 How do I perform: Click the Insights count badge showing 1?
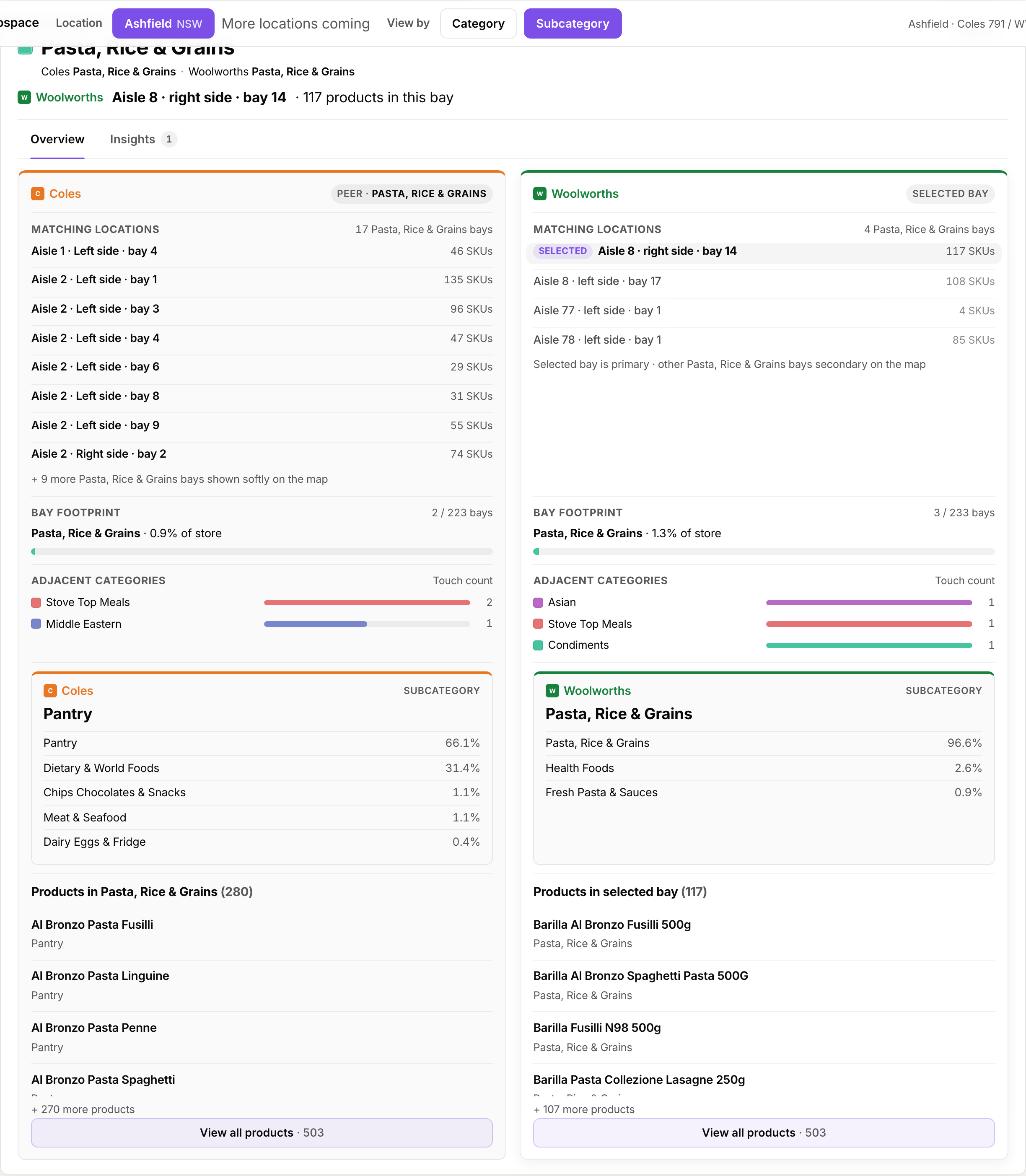click(x=169, y=139)
